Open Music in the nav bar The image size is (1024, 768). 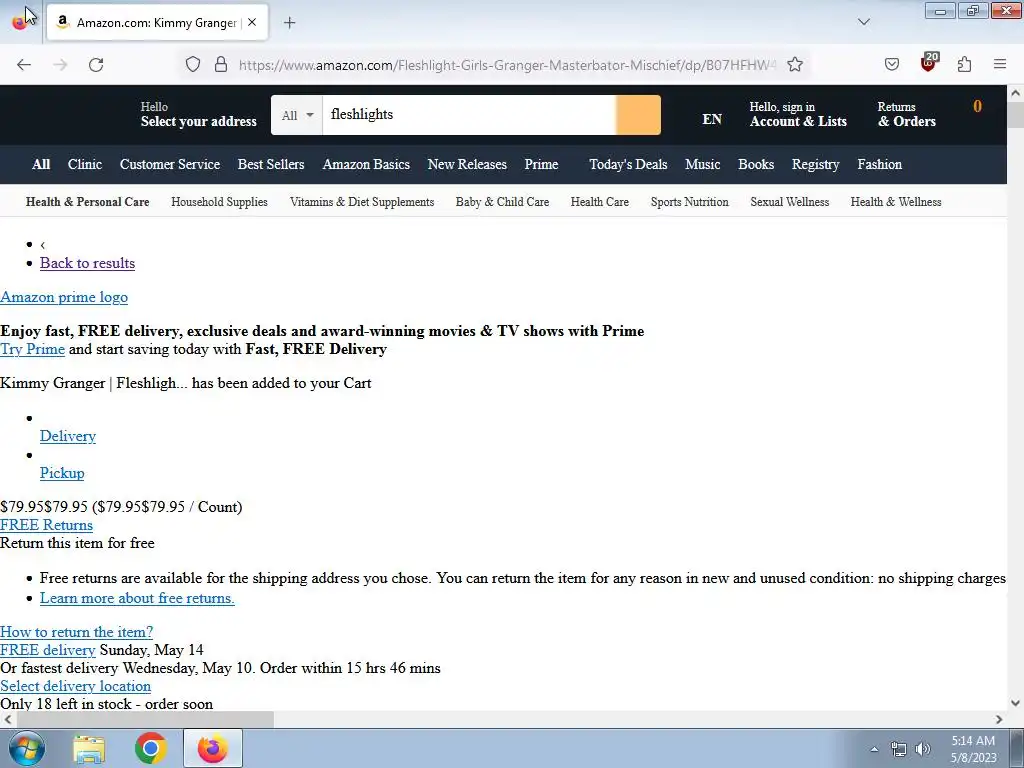[703, 165]
